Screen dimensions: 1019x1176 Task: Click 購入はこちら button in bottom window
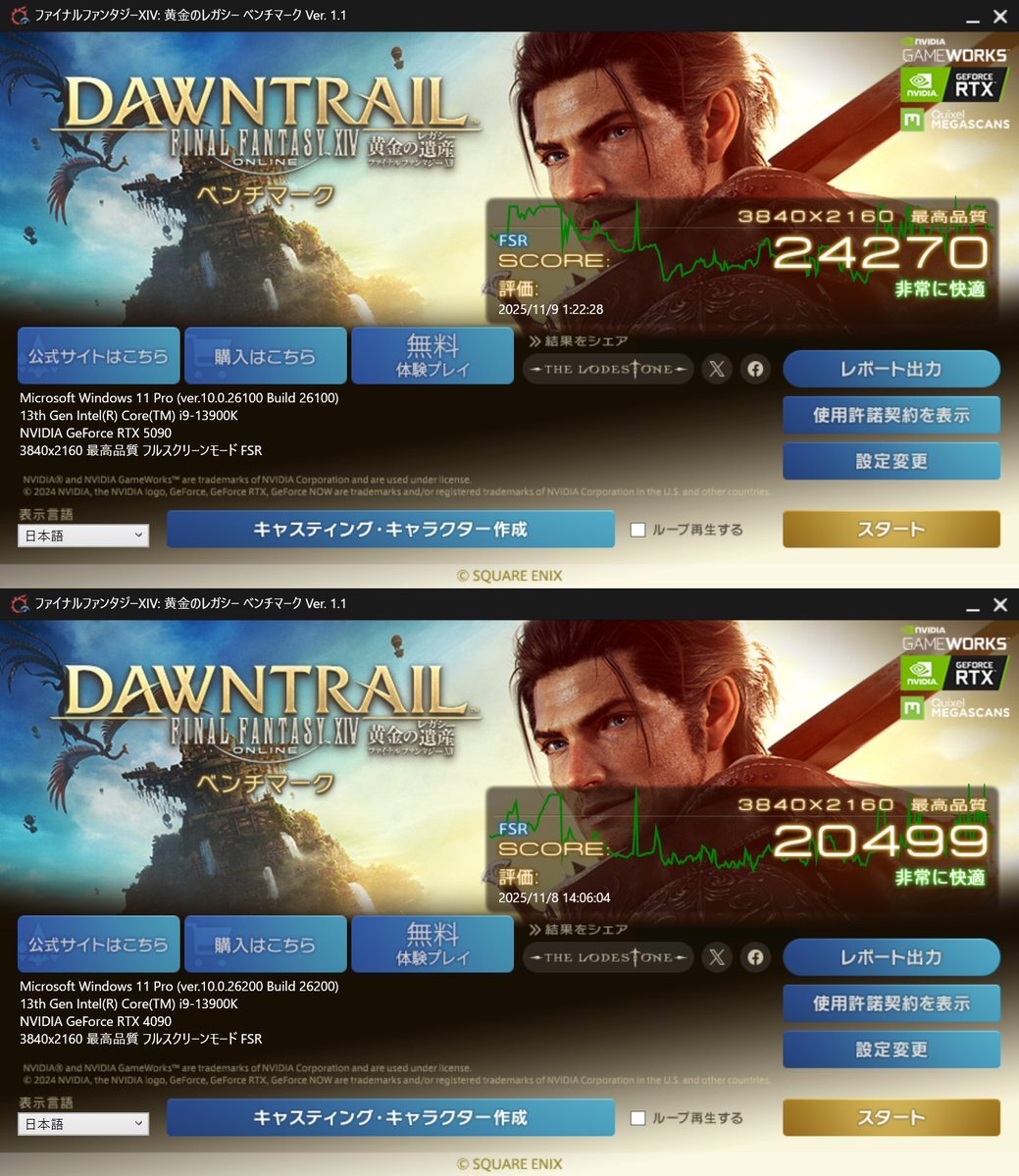(266, 944)
